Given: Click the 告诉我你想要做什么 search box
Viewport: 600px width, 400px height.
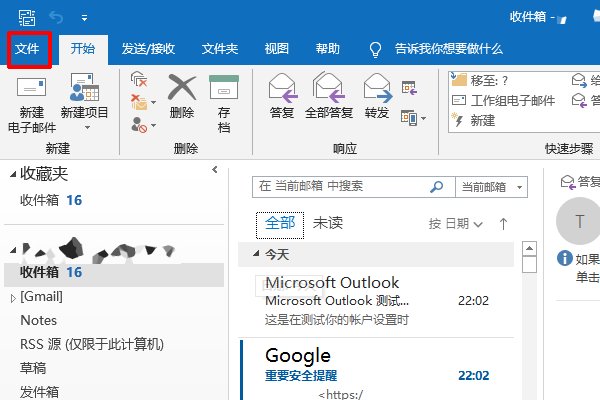Looking at the screenshot, I should (x=449, y=49).
